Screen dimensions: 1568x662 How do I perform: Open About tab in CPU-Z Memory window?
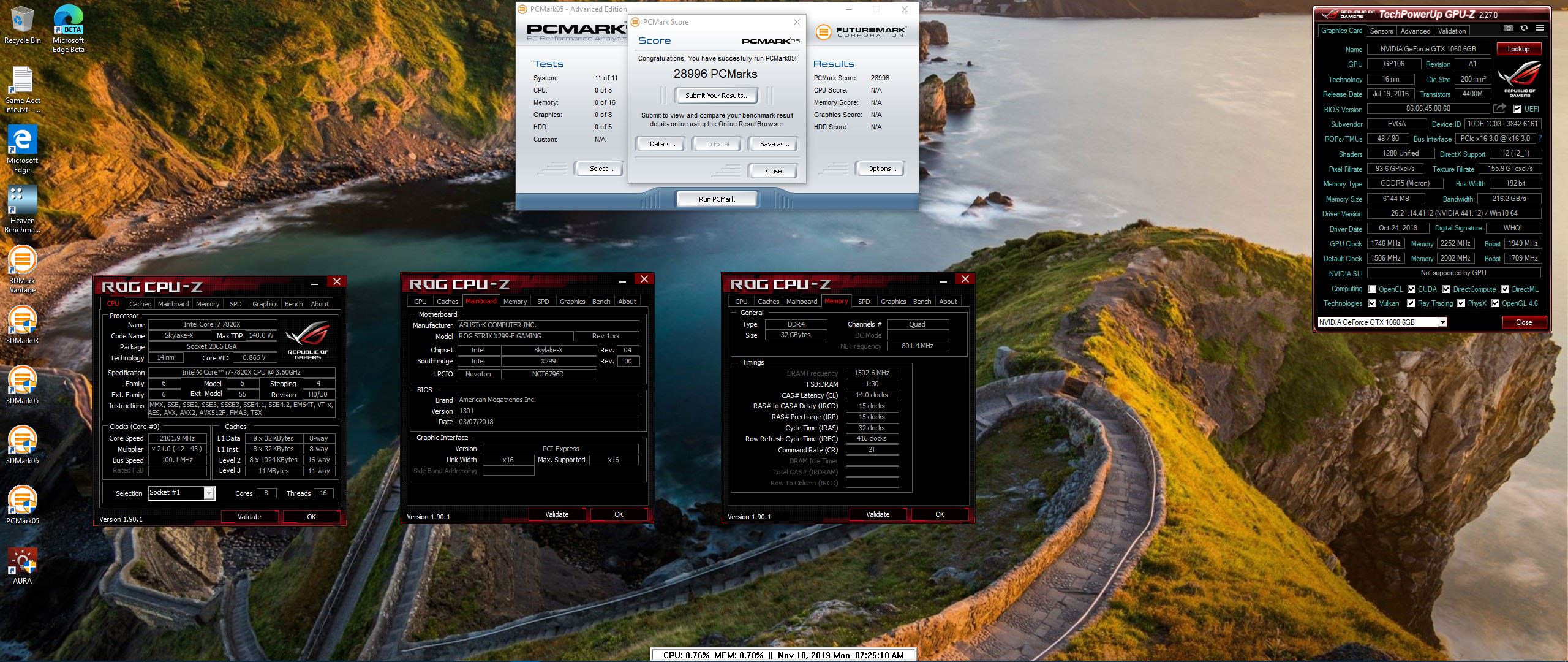coord(948,302)
